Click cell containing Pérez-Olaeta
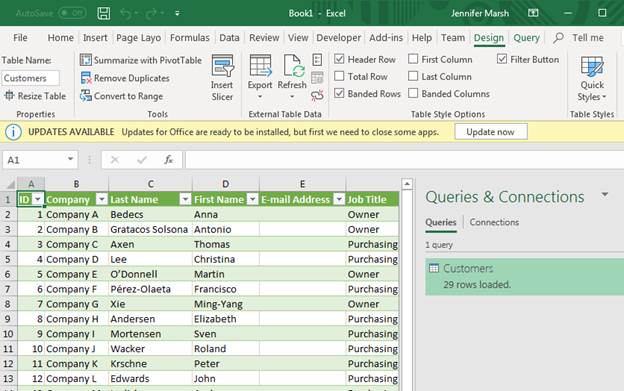 pos(150,289)
